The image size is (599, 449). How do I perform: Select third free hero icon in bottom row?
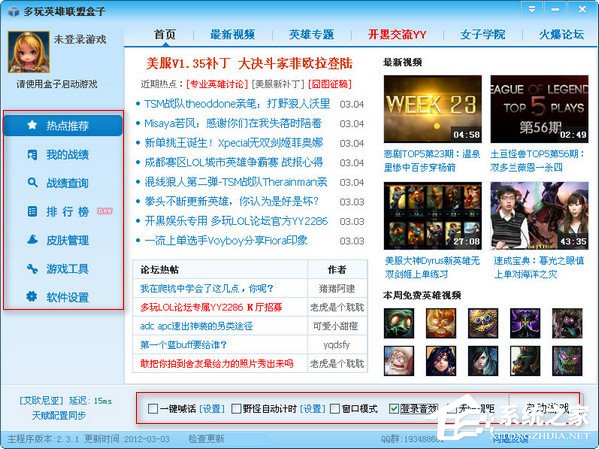[x=483, y=361]
